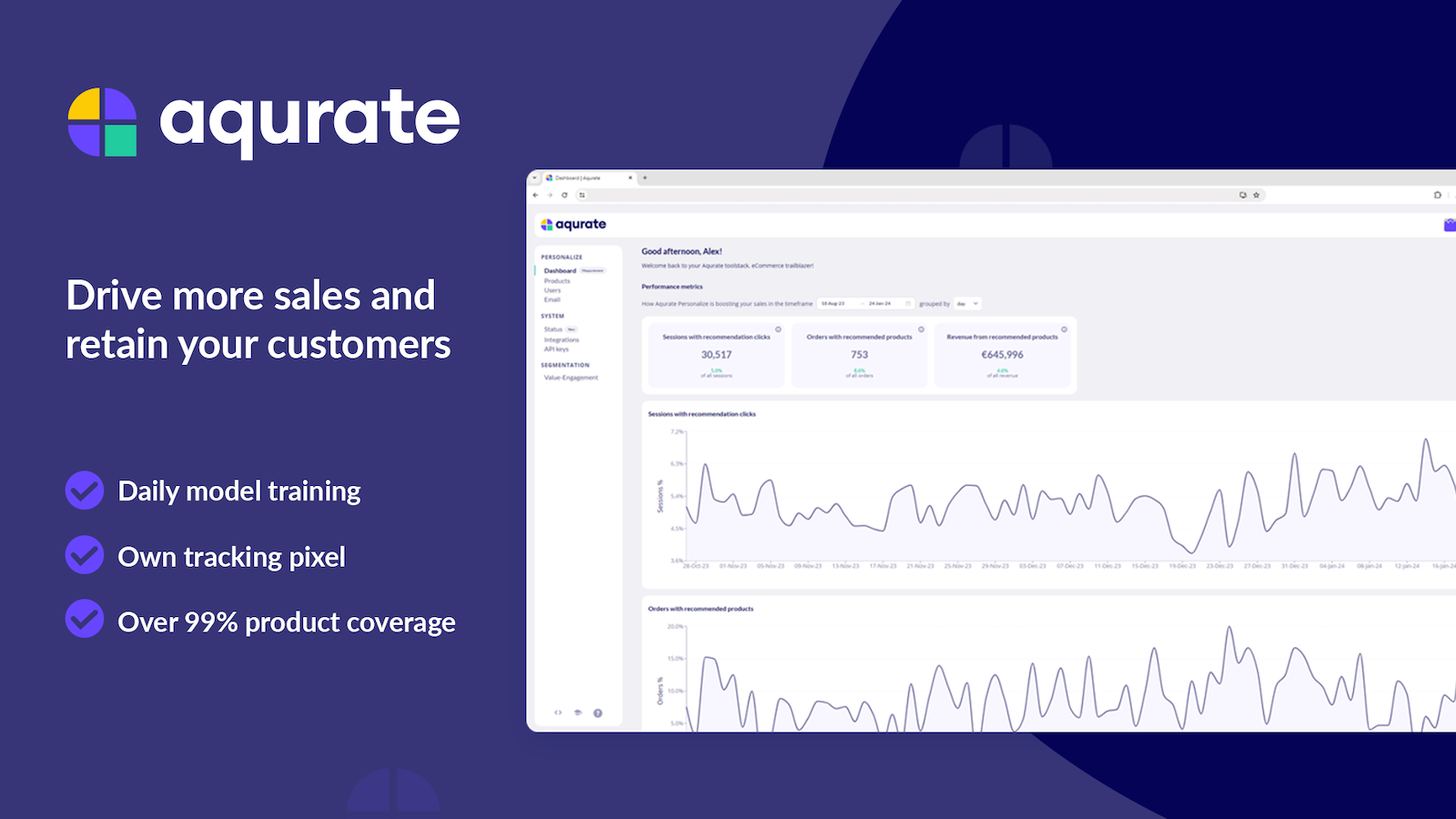This screenshot has height=819, width=1456.
Task: Open the calendar icon in date range field
Action: click(x=908, y=303)
